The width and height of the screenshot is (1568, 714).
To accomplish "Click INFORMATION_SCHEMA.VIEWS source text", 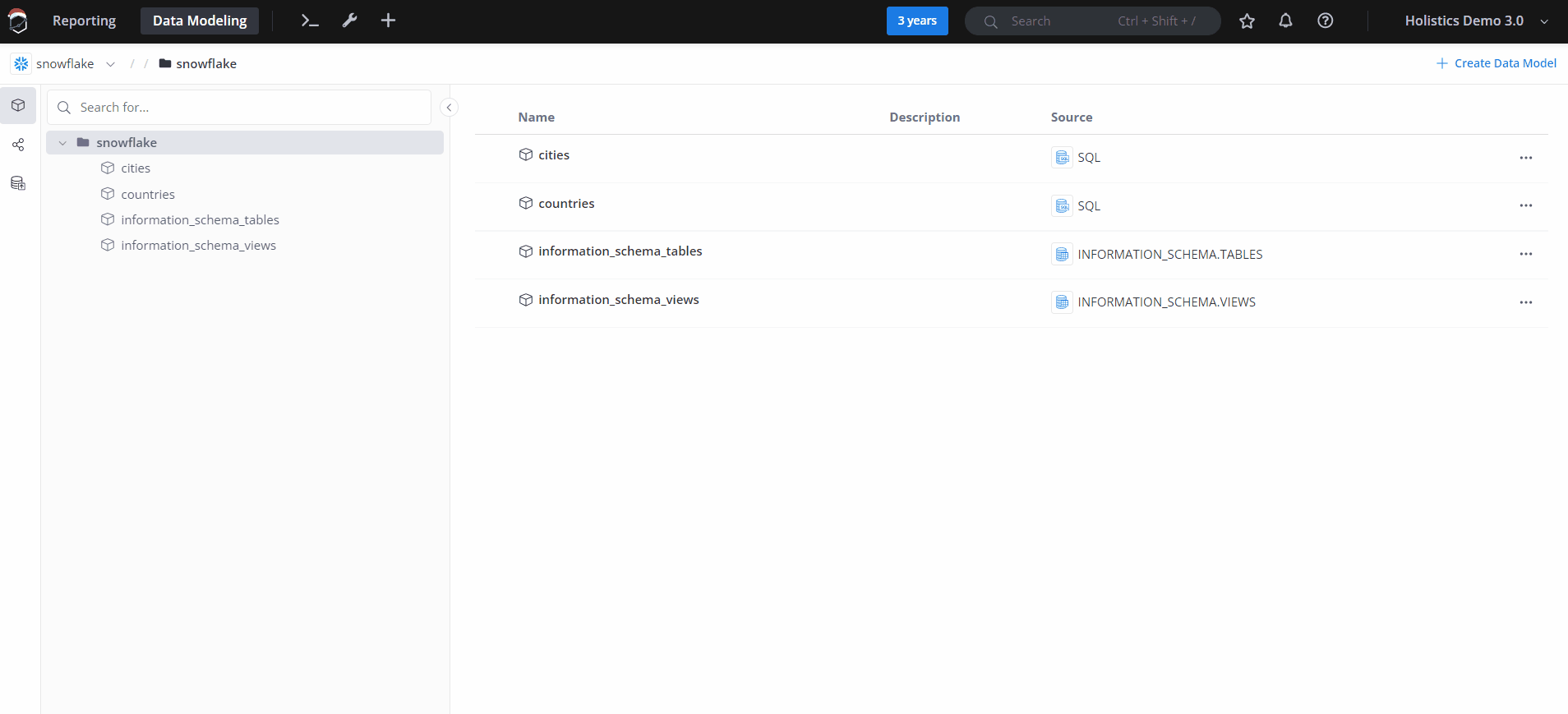I will 1167,302.
